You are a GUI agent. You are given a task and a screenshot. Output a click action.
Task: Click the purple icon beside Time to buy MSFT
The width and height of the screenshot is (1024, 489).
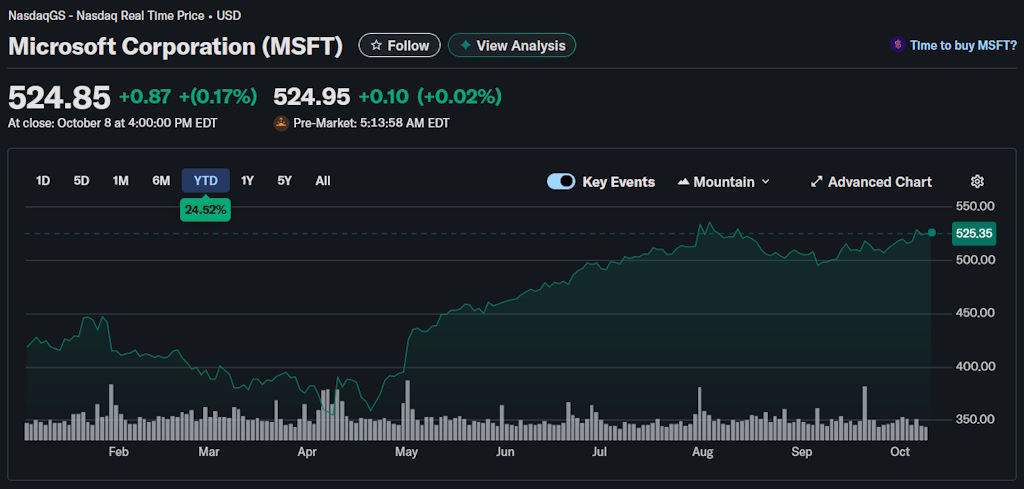898,46
